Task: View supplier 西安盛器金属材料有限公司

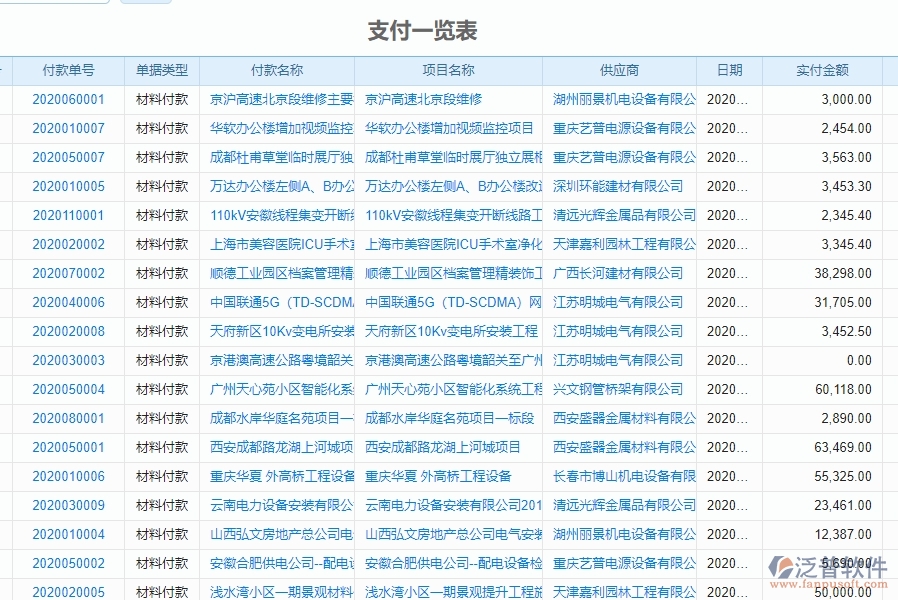Action: pos(618,419)
